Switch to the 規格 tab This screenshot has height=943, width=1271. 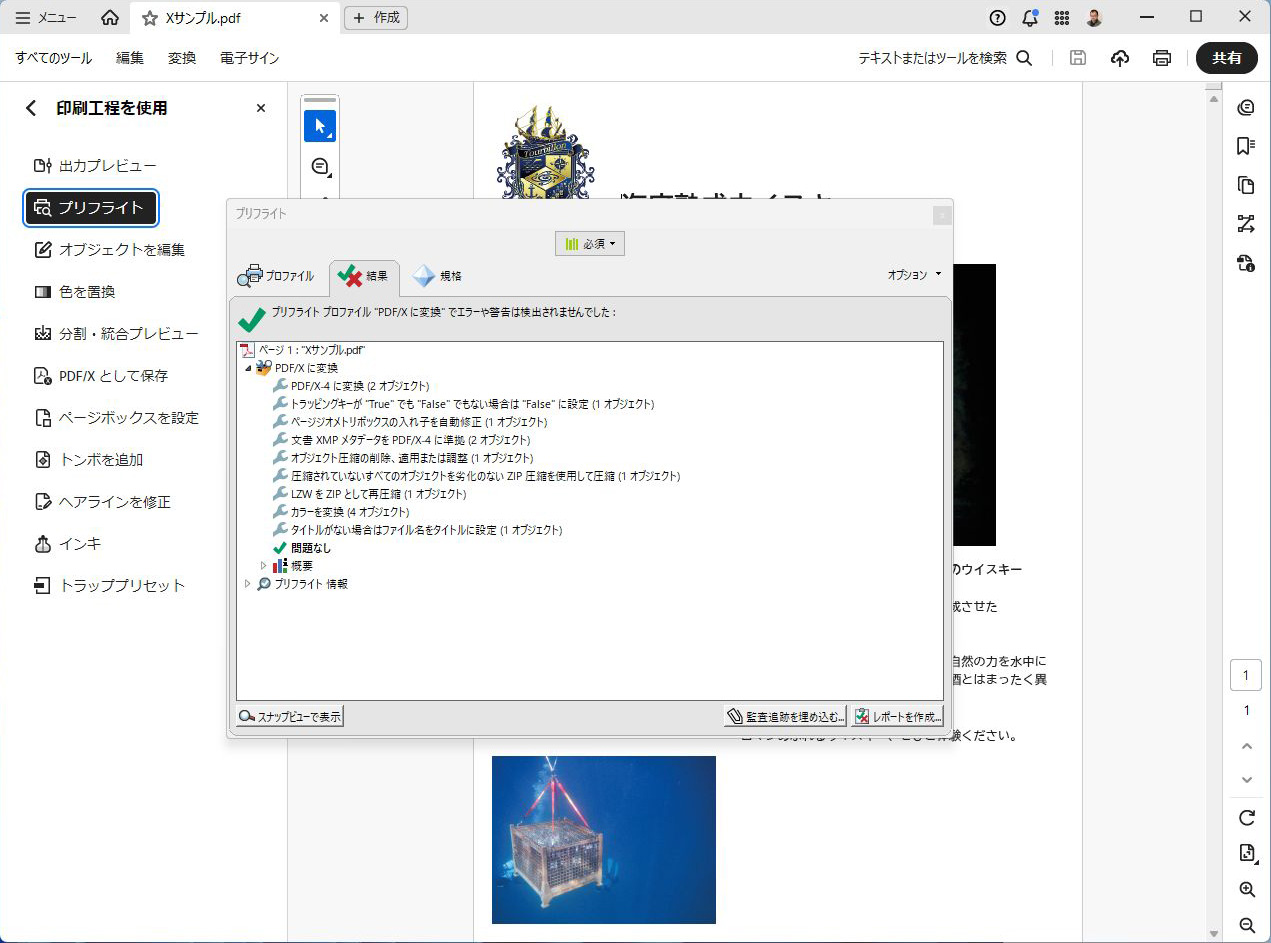(438, 275)
